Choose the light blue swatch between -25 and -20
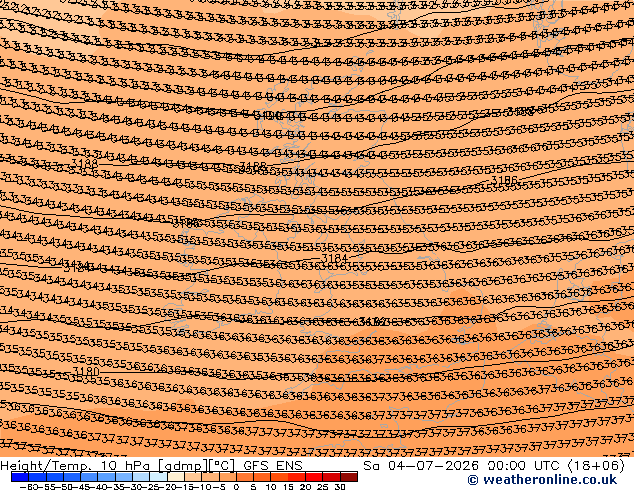 click(x=158, y=477)
